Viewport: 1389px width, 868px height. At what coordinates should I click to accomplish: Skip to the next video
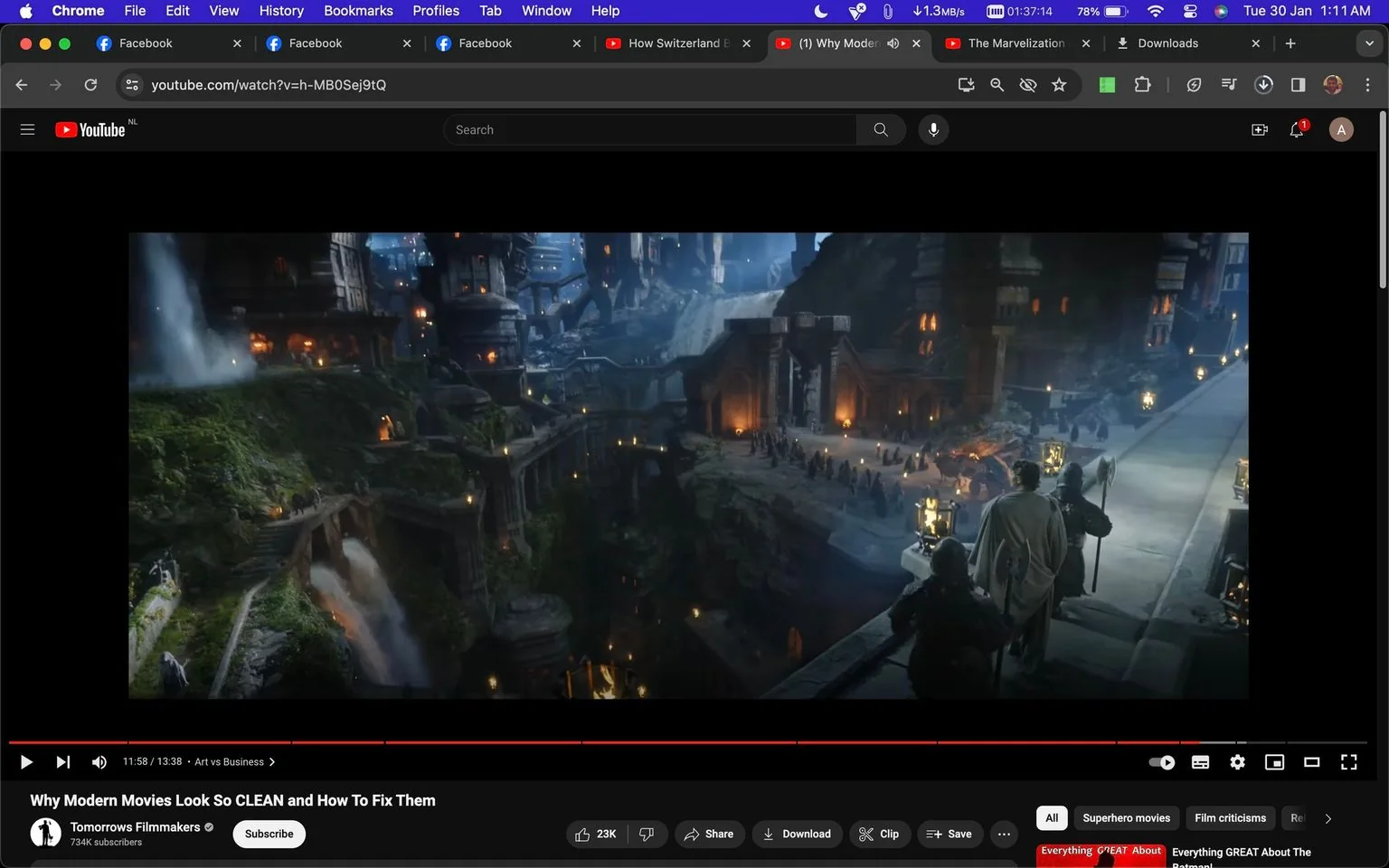tap(62, 762)
